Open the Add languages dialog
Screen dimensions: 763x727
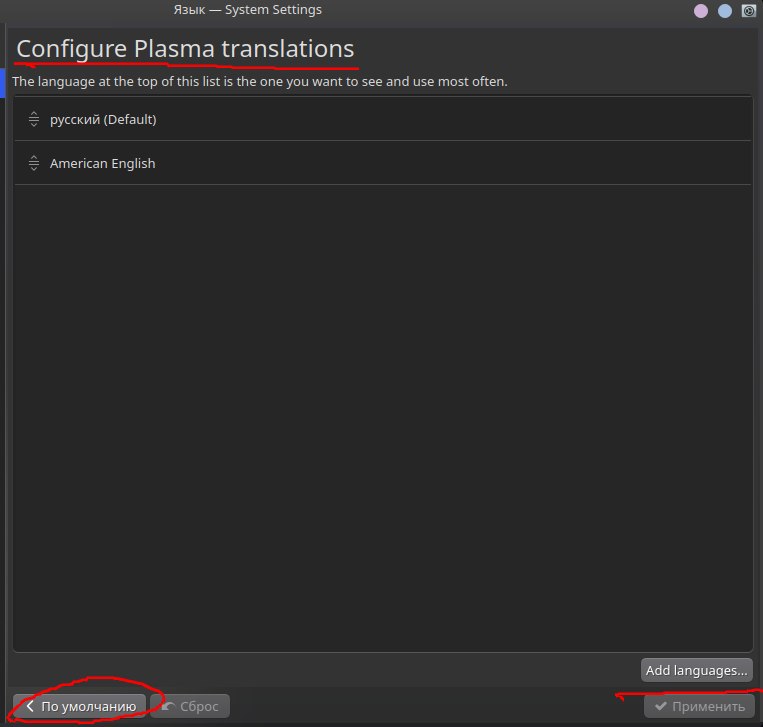(x=696, y=670)
